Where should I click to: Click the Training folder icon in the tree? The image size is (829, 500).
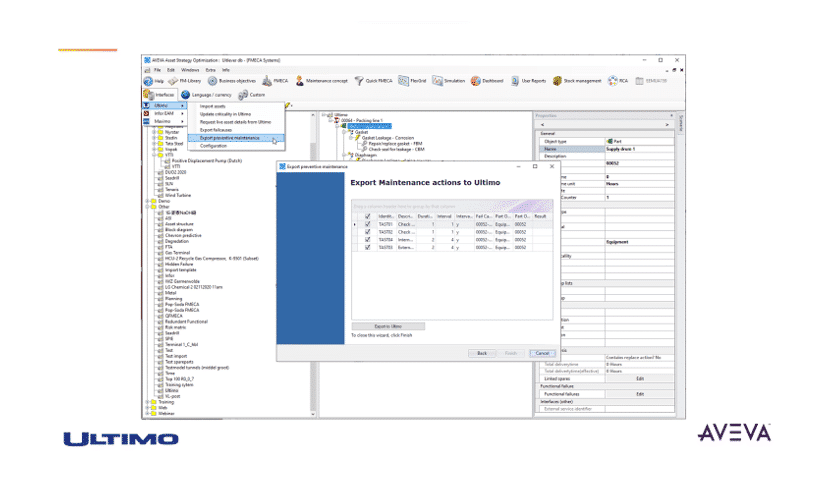pyautogui.click(x=154, y=402)
